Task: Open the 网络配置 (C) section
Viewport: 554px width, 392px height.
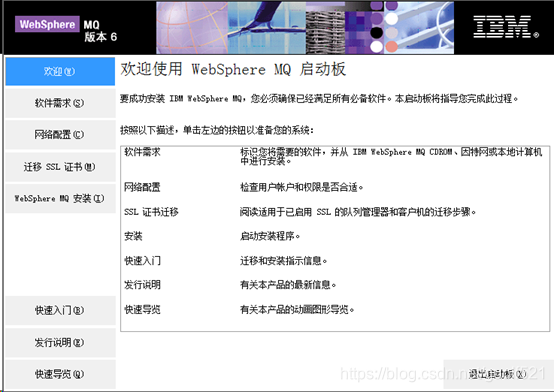Action: (60, 135)
